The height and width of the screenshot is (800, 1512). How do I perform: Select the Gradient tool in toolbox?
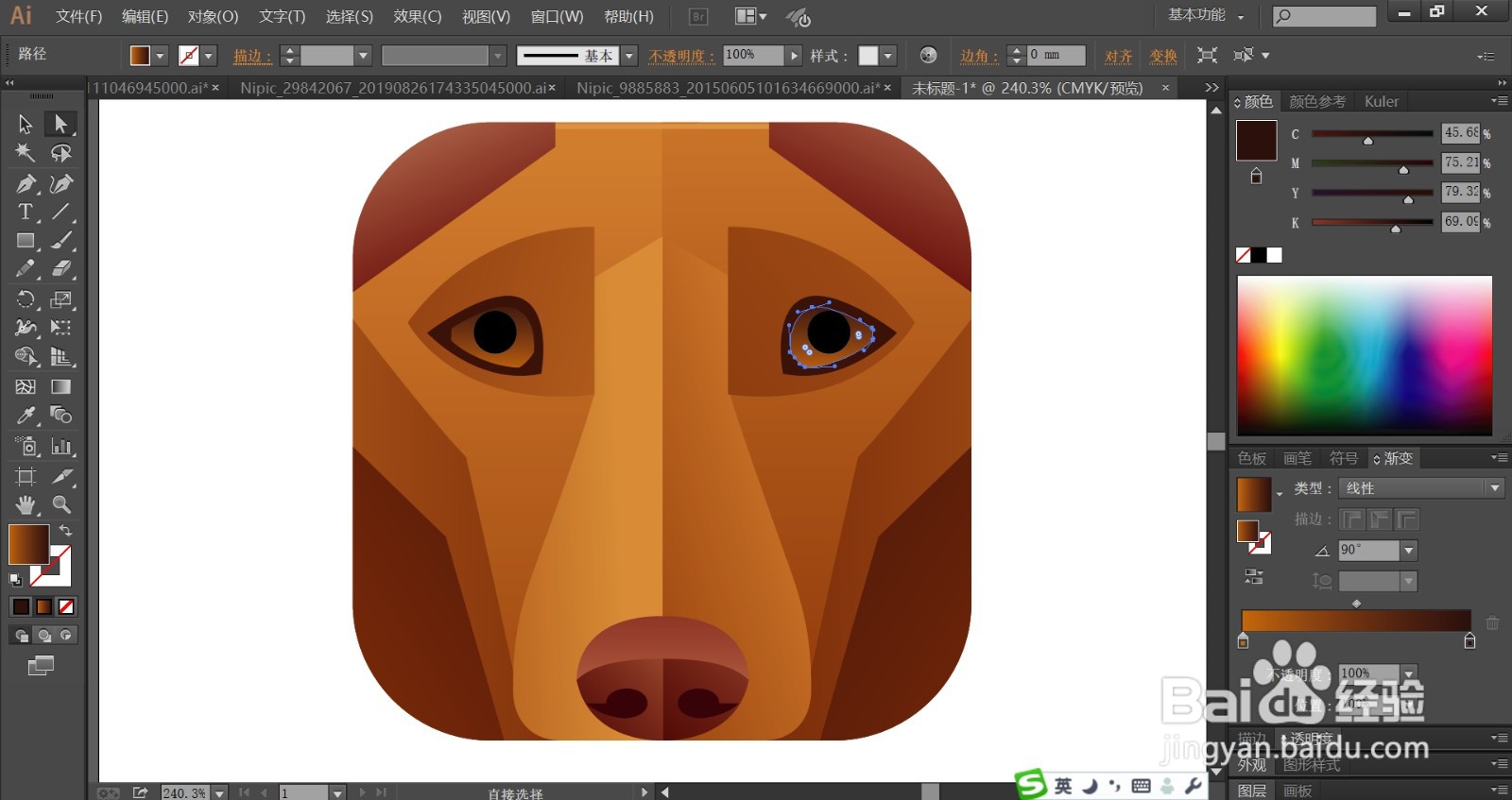pyautogui.click(x=60, y=386)
